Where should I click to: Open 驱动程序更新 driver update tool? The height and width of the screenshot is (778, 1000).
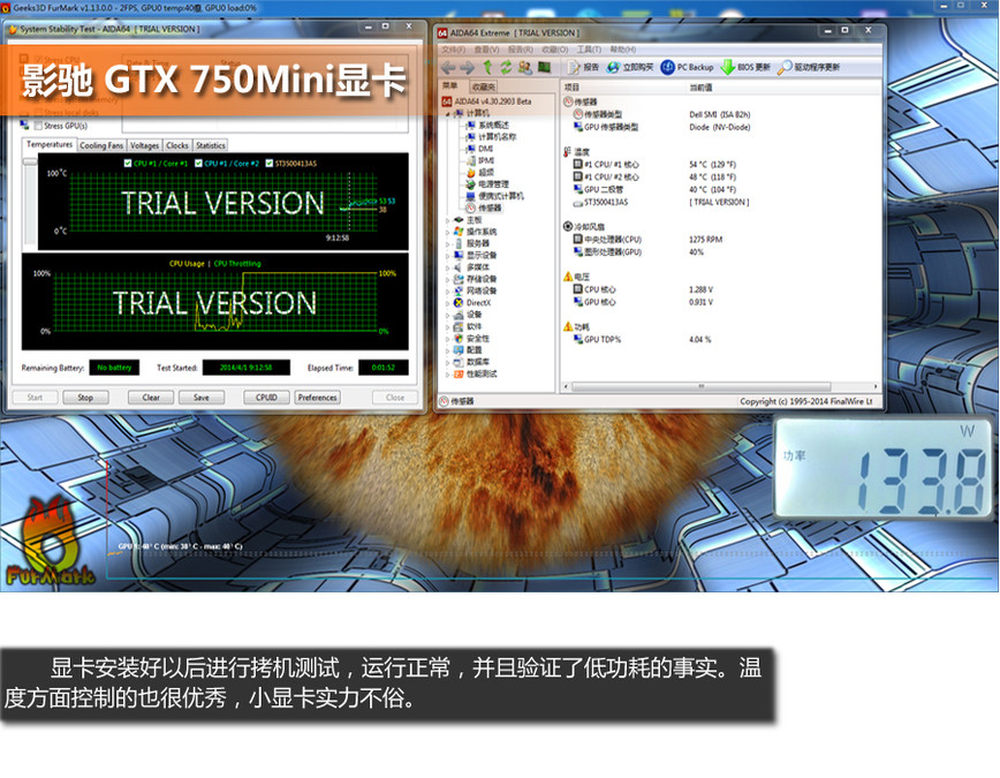pos(809,67)
